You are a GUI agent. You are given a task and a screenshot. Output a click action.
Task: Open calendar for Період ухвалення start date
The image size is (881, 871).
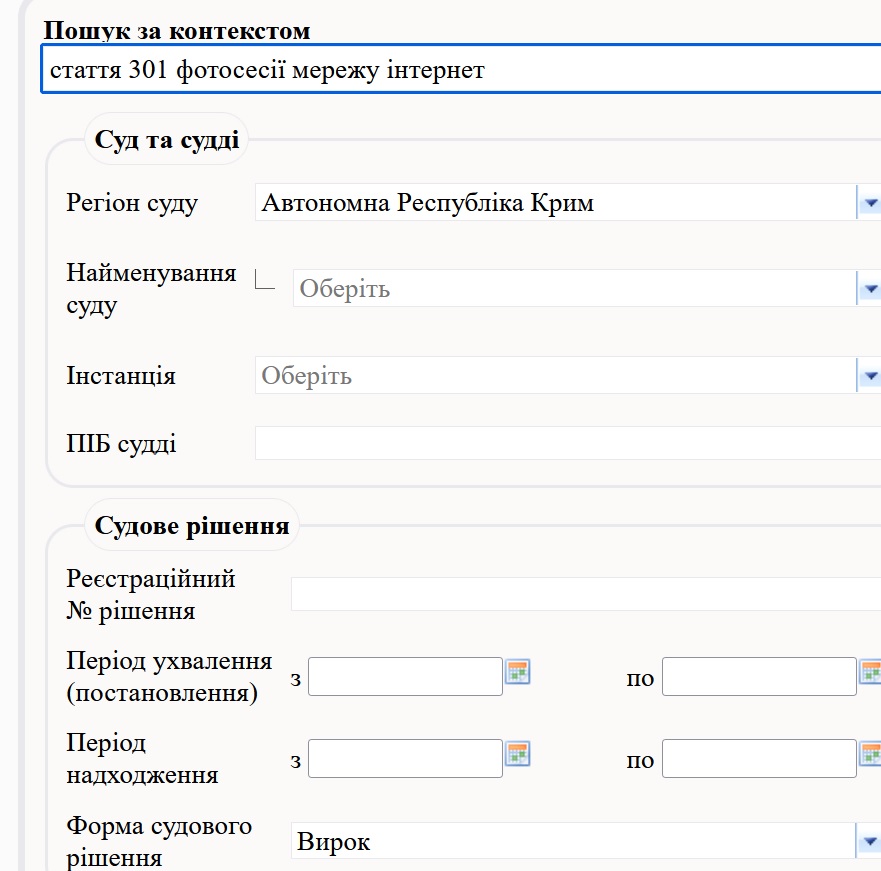[x=517, y=672]
